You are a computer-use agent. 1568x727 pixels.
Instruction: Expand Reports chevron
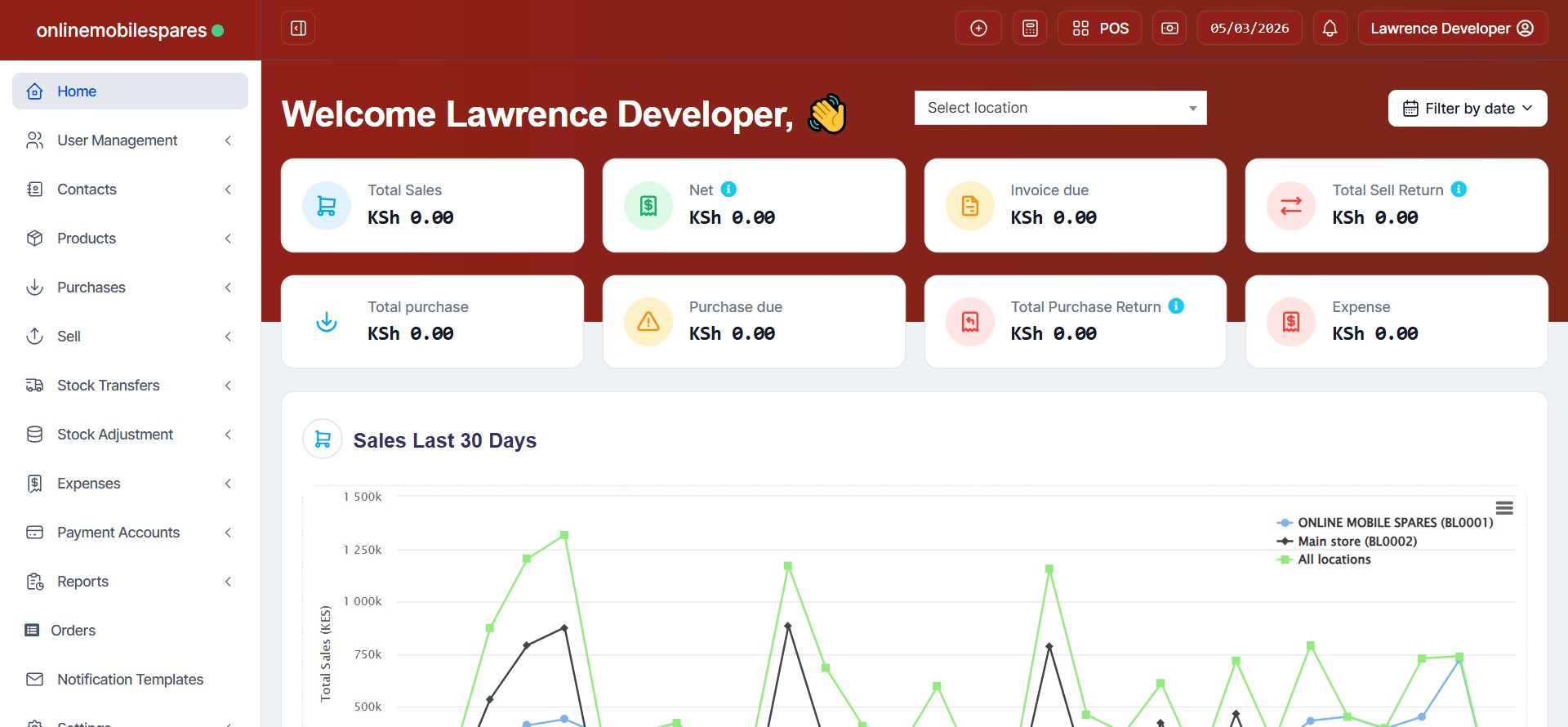point(228,582)
